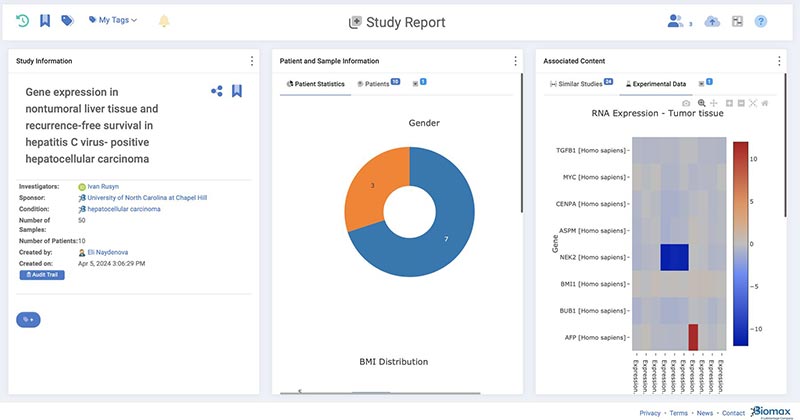The width and height of the screenshot is (800, 420).
Task: Open News footer link
Action: coord(705,413)
